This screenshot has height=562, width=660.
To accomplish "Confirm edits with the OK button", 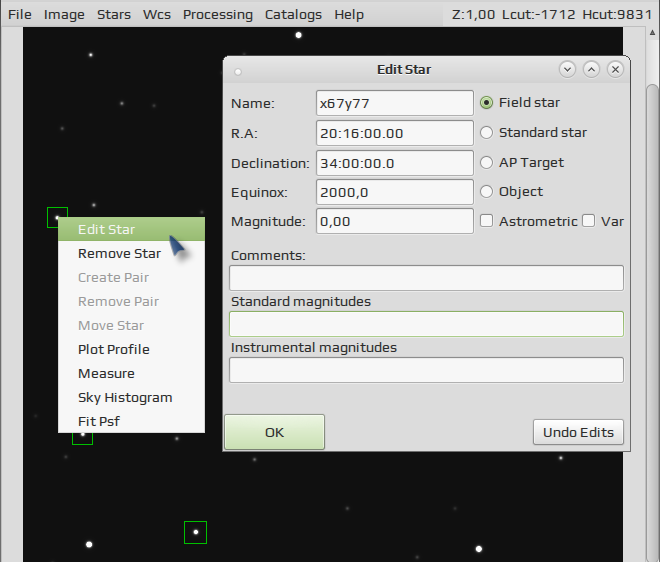I will coord(274,432).
